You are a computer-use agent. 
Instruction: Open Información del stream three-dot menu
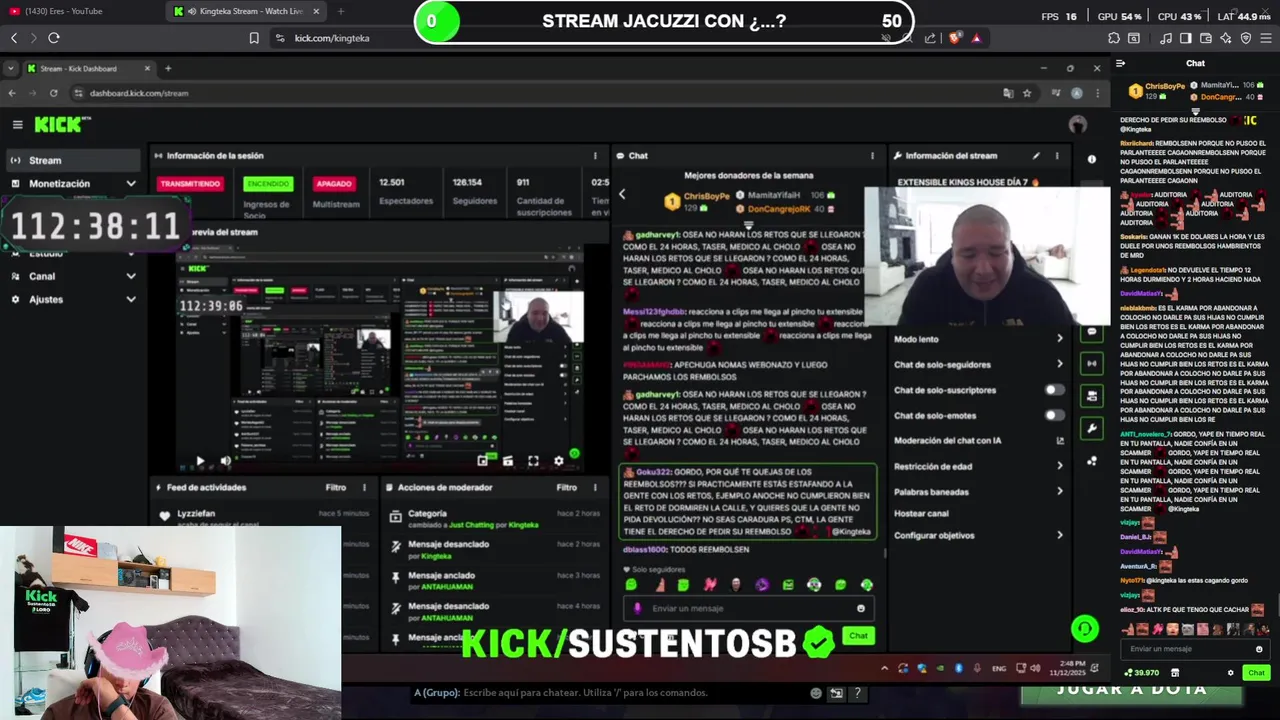[1056, 156]
